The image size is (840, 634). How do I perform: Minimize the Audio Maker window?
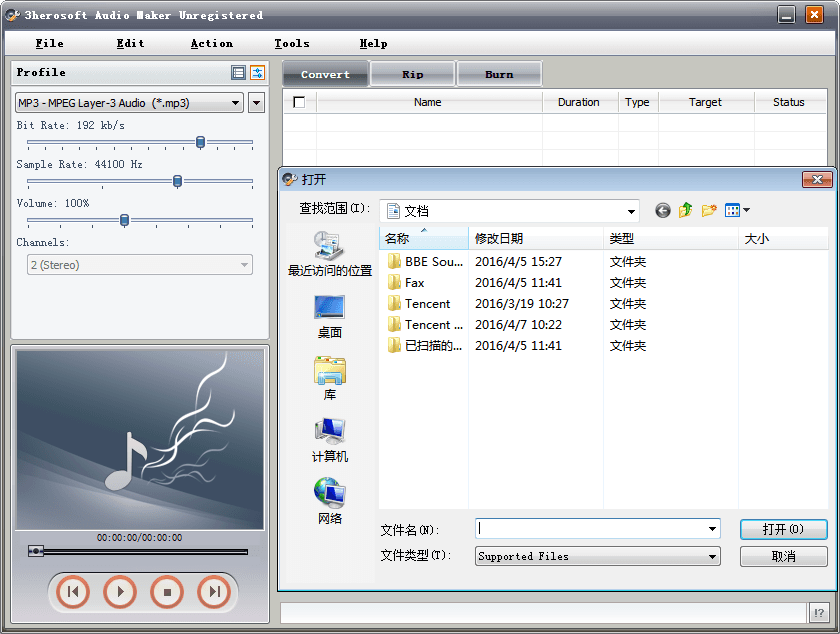click(x=786, y=15)
